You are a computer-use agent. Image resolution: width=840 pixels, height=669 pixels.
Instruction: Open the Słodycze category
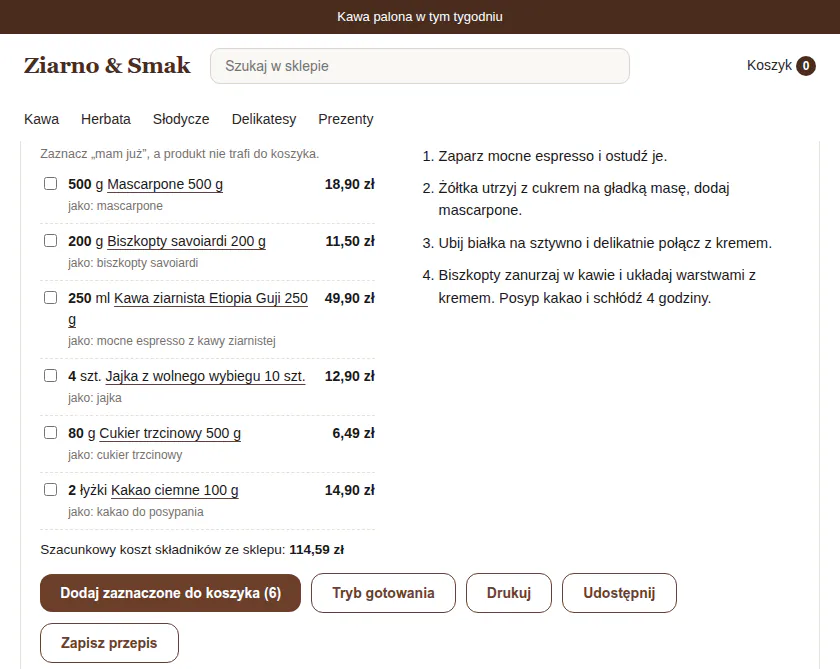[x=181, y=119]
